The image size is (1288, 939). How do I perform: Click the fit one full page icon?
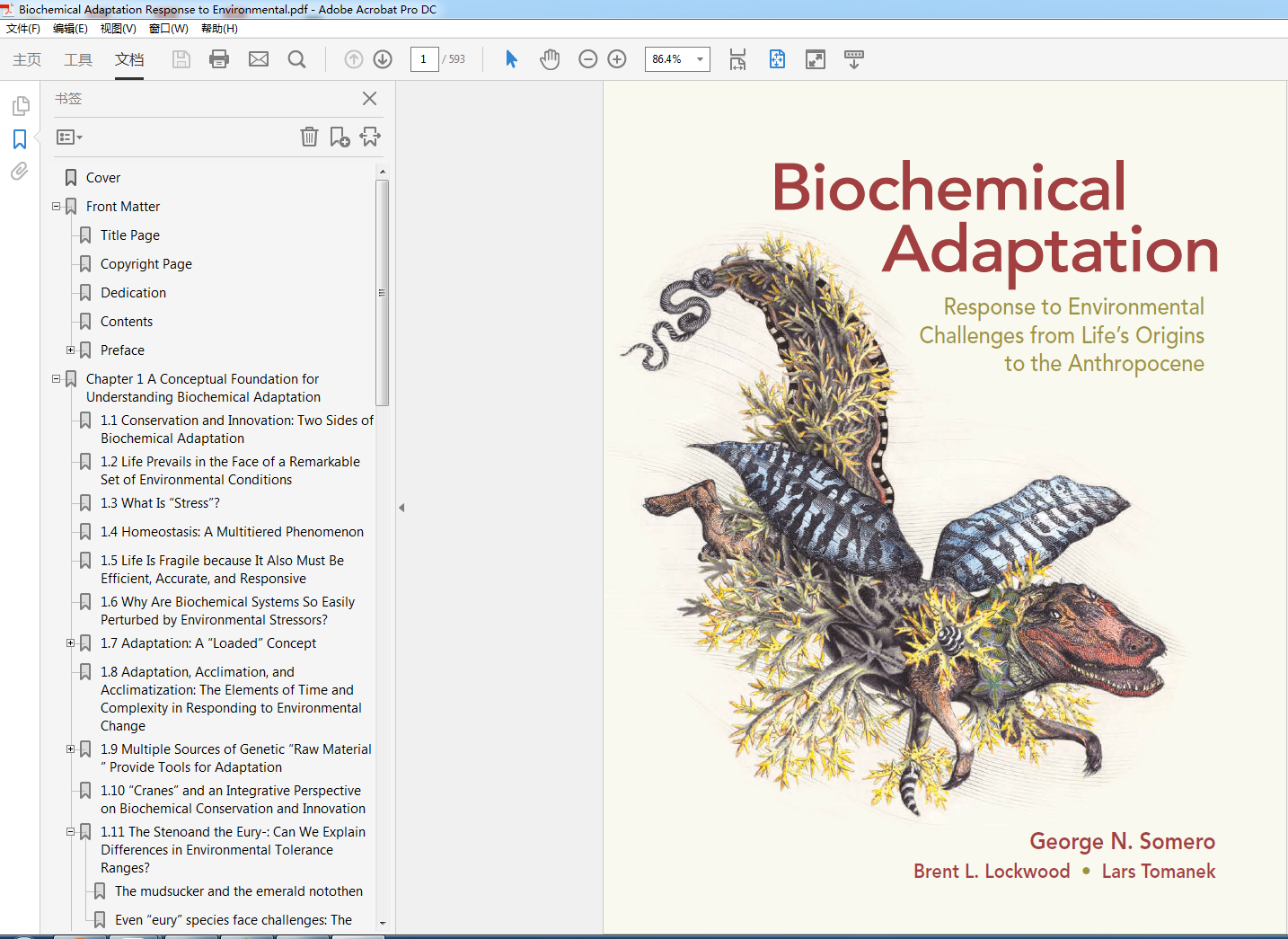coord(777,59)
